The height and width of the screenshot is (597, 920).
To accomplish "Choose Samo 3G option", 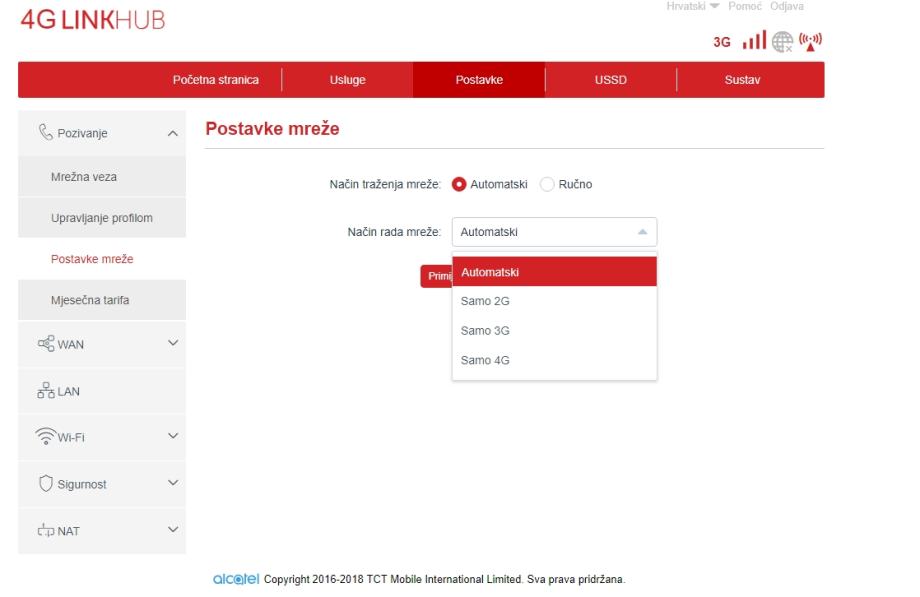I will tap(554, 330).
